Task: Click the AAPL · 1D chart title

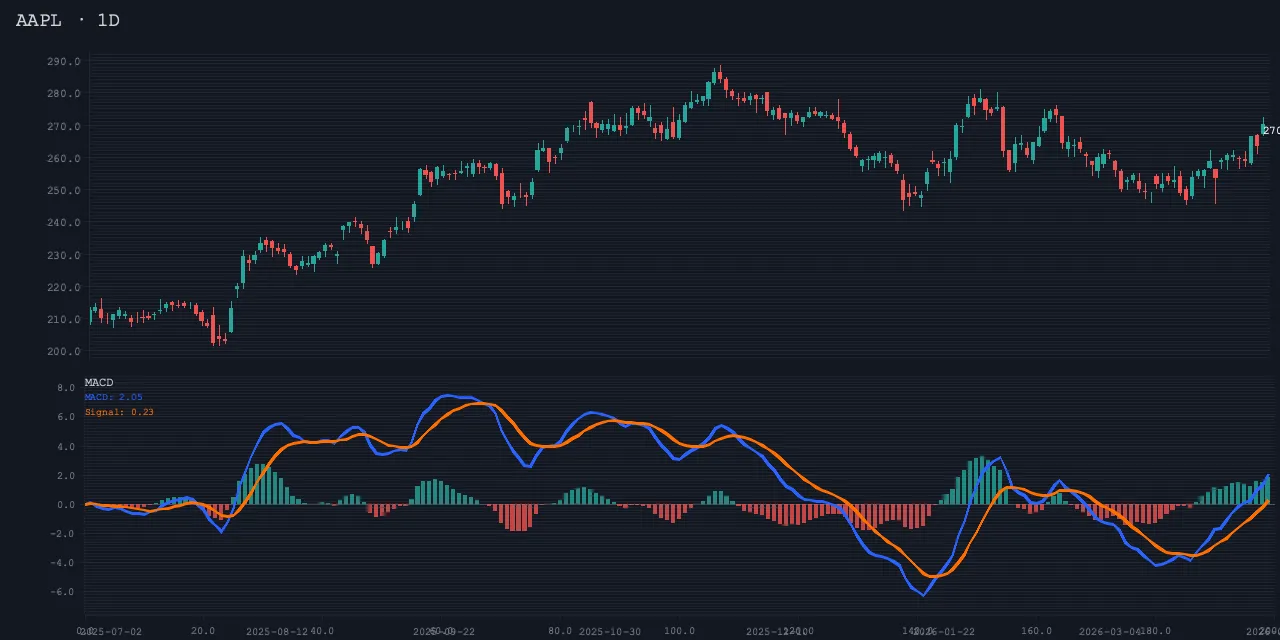Action: (x=67, y=21)
